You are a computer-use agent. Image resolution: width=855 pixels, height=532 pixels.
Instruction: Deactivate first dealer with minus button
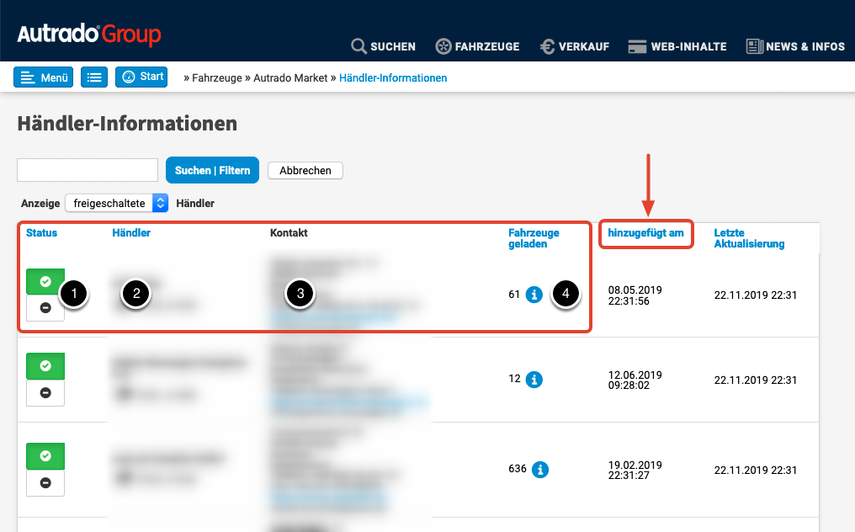[45, 308]
